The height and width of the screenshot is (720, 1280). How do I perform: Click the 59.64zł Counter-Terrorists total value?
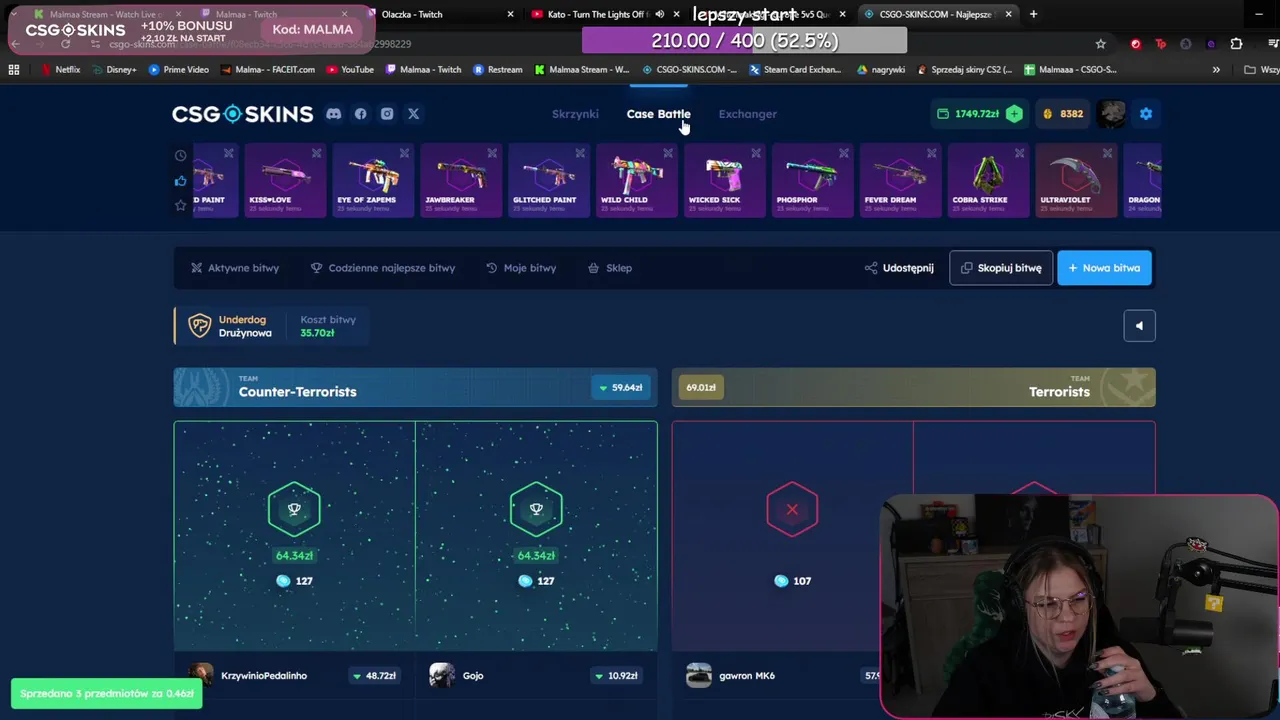(621, 388)
